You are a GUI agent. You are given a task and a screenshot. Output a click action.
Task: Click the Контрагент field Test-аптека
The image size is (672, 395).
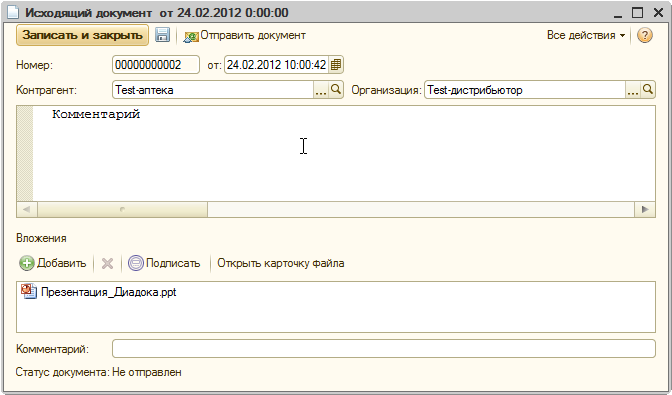[x=213, y=90]
